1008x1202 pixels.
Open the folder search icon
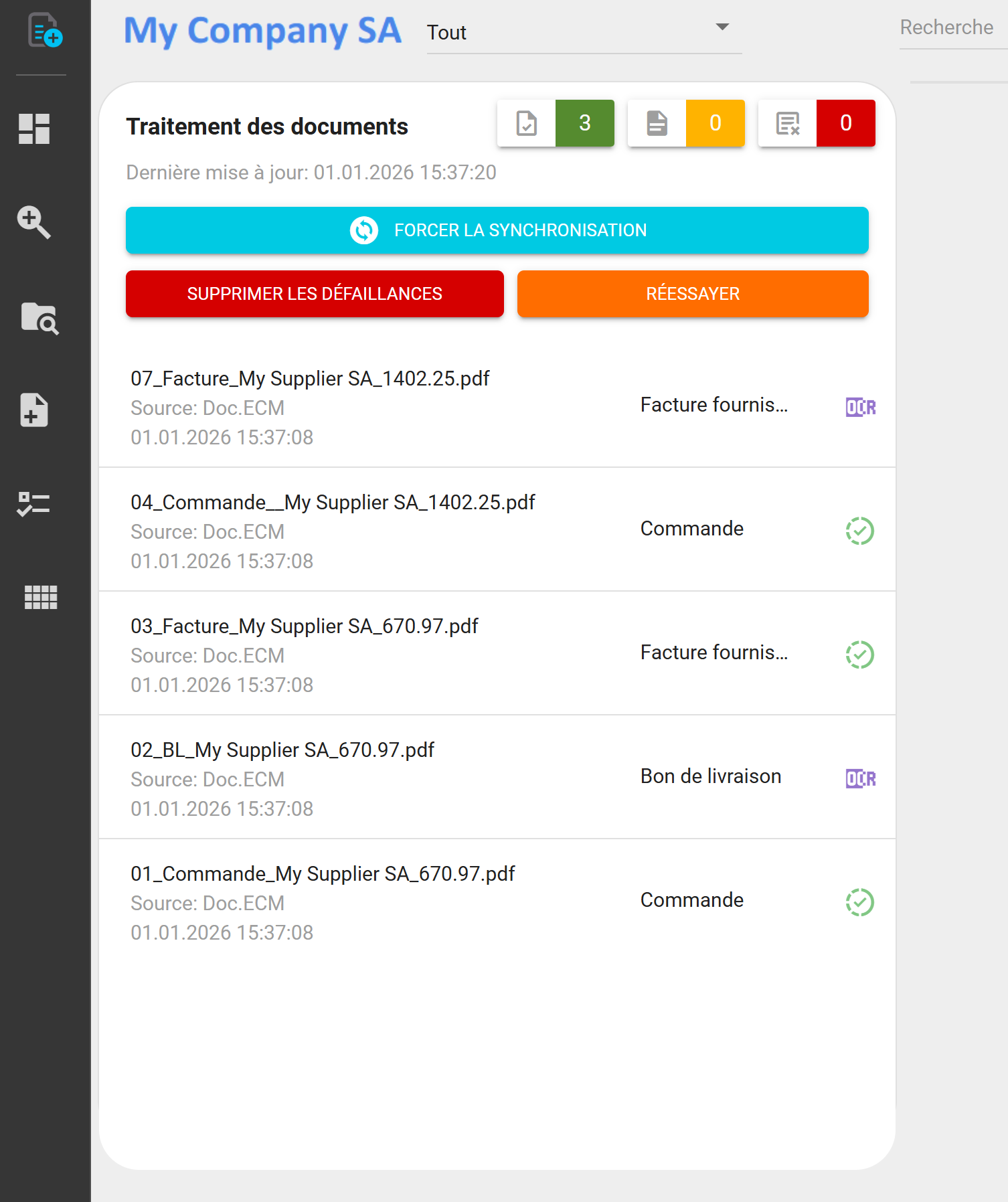point(39,317)
